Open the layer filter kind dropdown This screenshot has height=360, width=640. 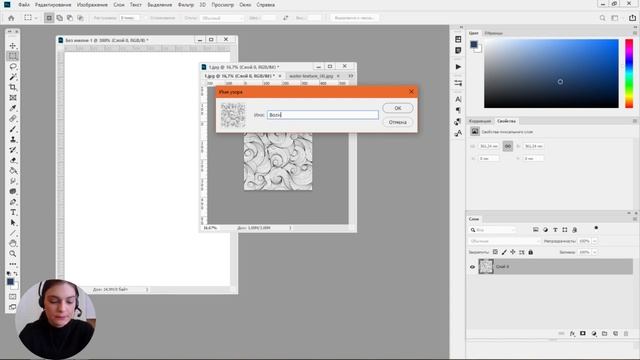[x=493, y=230]
